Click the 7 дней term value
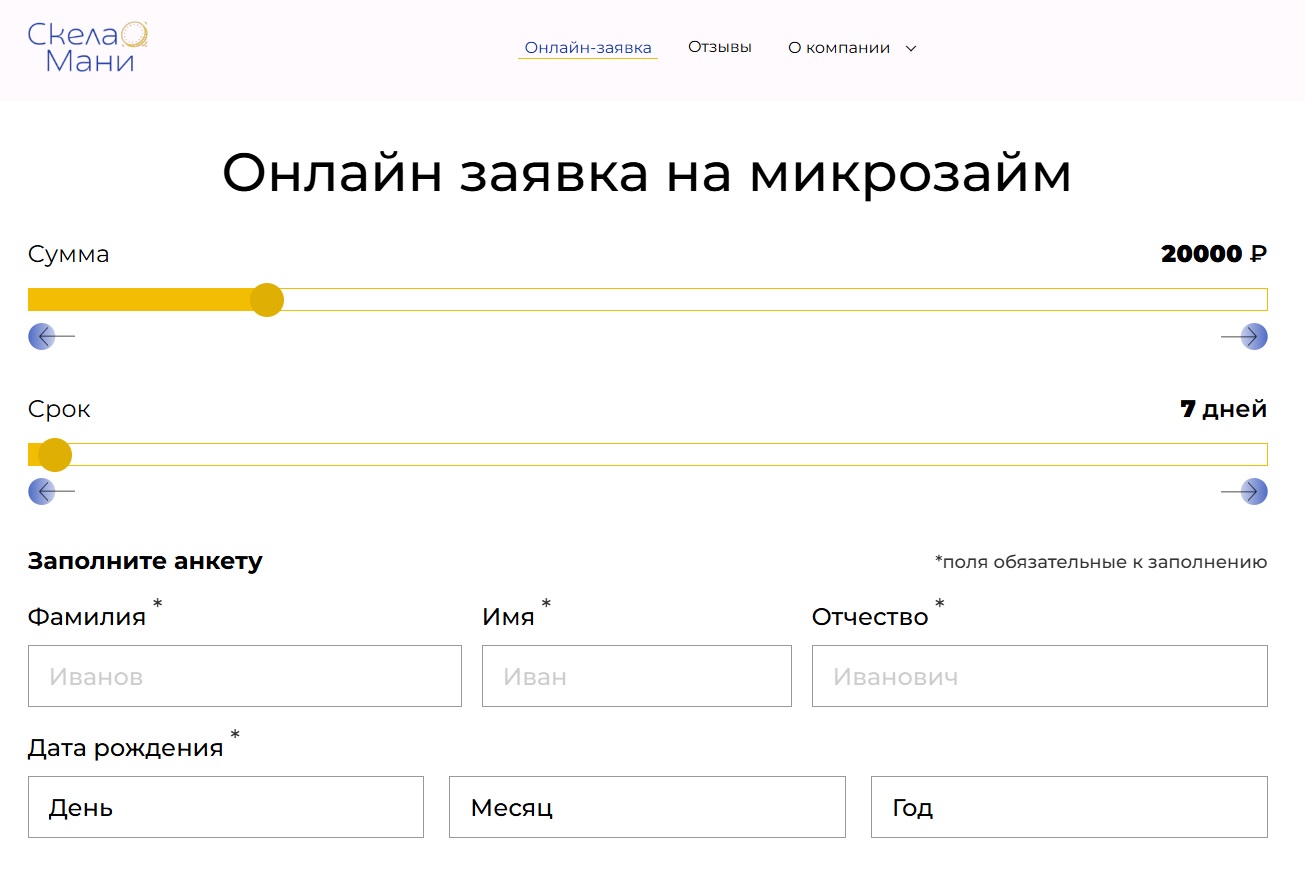Screen dimensions: 1305x871 click(x=1224, y=409)
